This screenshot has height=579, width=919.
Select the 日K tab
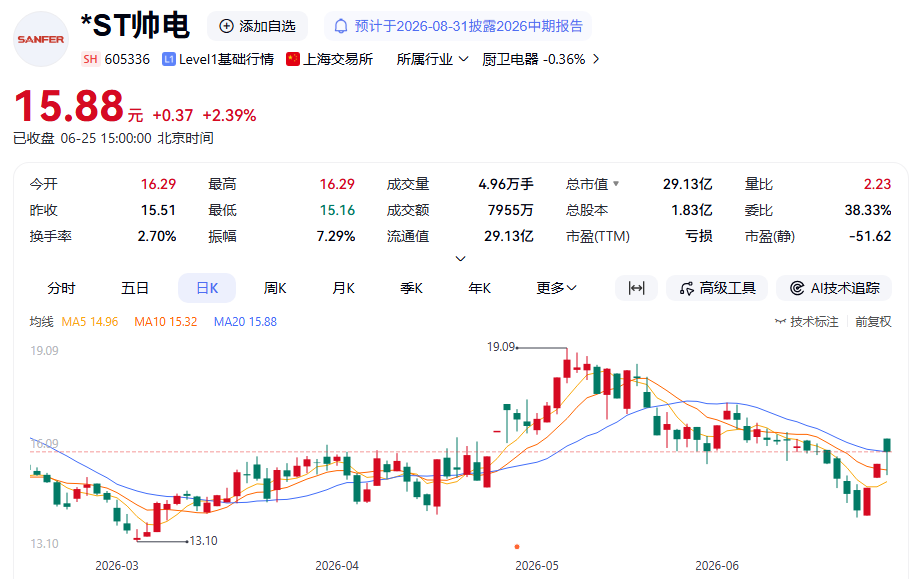point(207,288)
